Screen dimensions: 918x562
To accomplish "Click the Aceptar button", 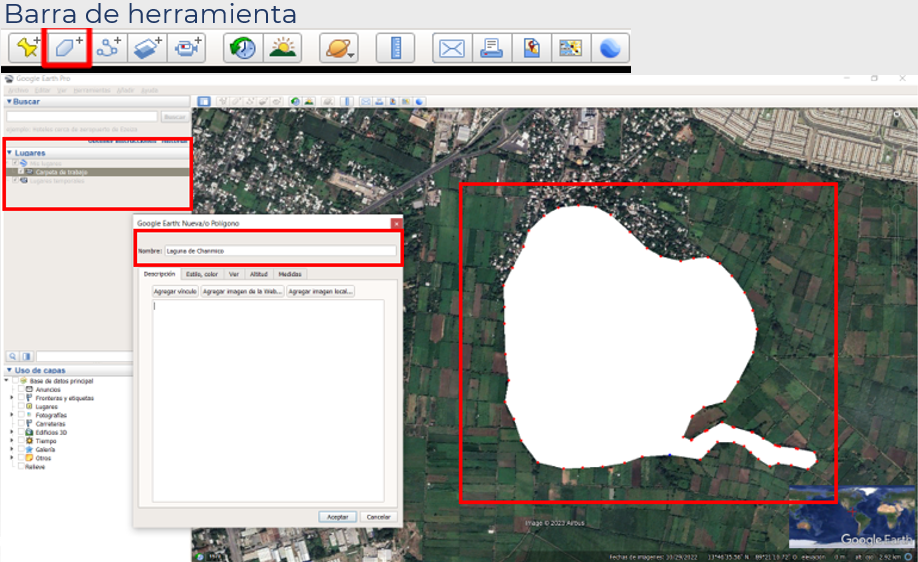I will click(x=338, y=517).
